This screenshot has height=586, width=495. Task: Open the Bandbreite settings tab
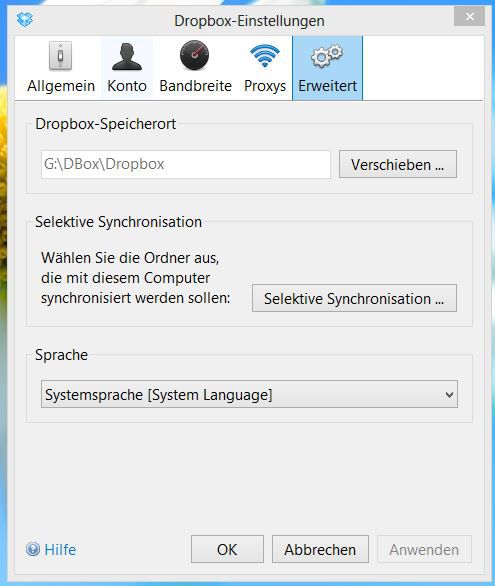point(195,68)
